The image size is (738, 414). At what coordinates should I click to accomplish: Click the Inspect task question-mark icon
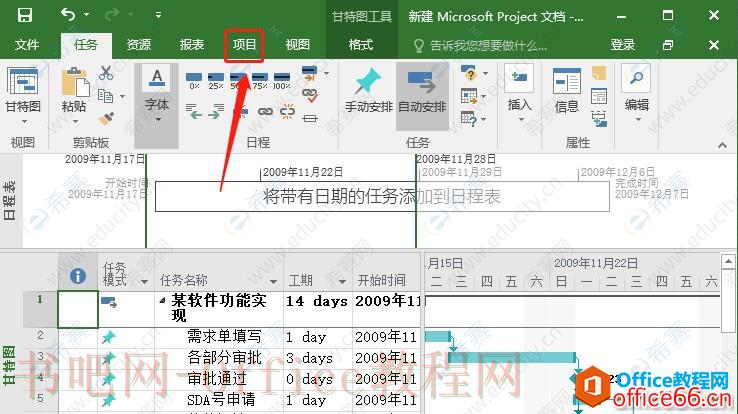tap(469, 73)
